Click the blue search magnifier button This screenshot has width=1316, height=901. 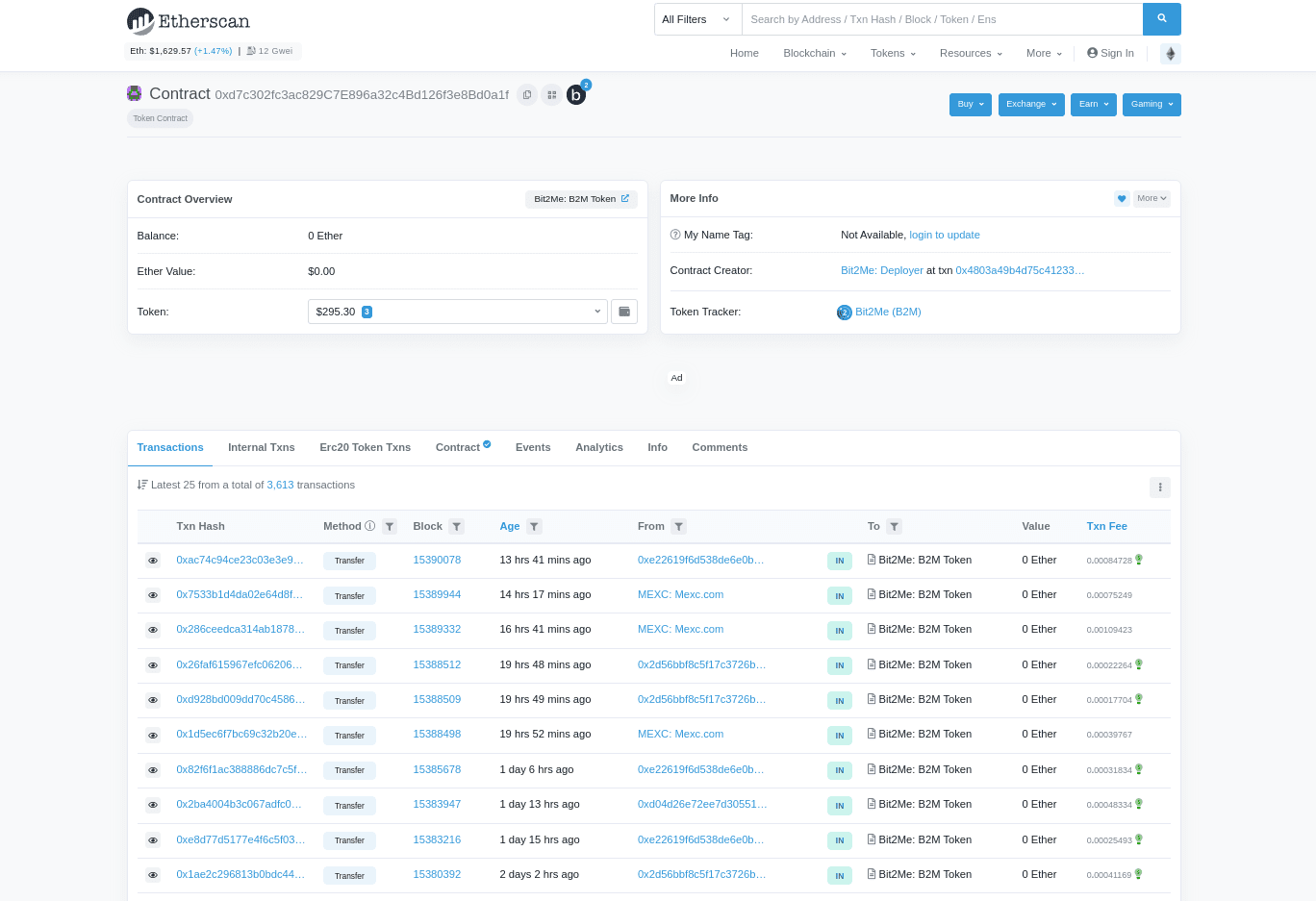click(1161, 19)
